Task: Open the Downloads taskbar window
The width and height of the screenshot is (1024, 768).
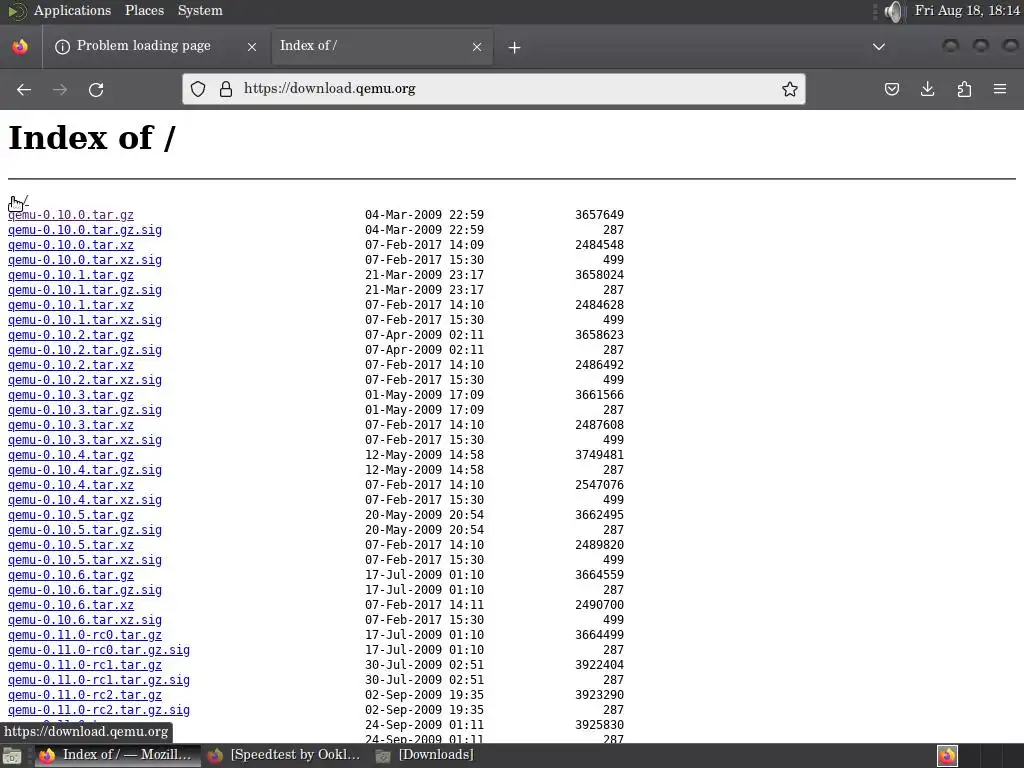Action: click(x=424, y=756)
